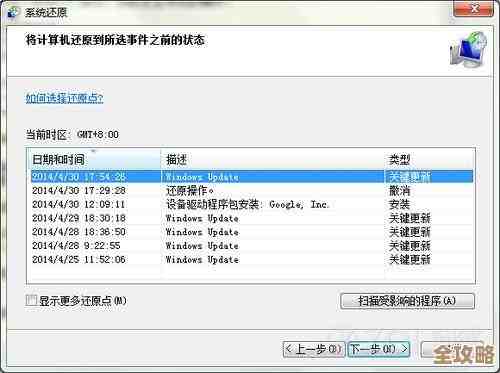Viewport: 500px width, 373px height.
Task: Sort by the 类型 column header
Action: pyautogui.click(x=429, y=159)
